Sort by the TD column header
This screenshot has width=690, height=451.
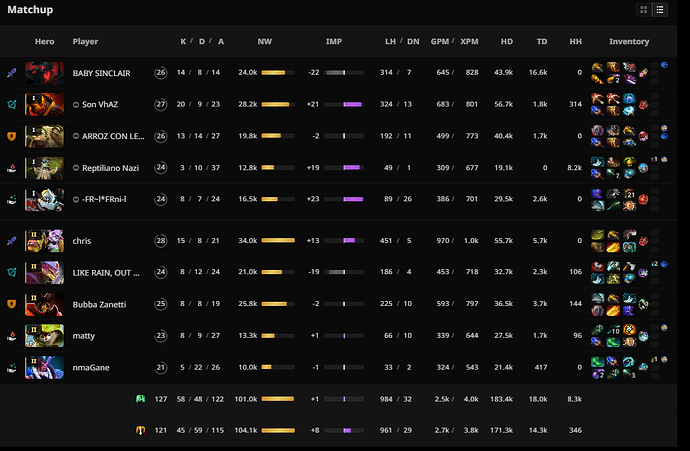[542, 41]
